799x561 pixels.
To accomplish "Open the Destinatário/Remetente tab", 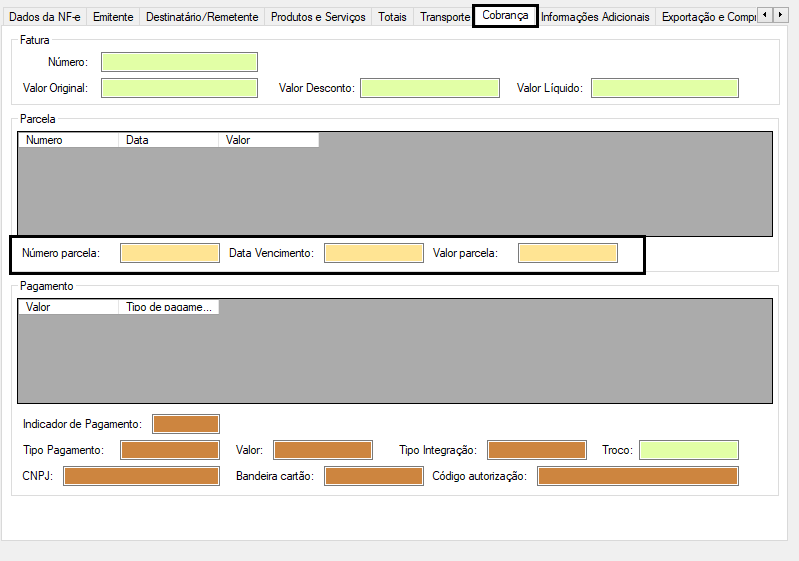I will point(202,17).
